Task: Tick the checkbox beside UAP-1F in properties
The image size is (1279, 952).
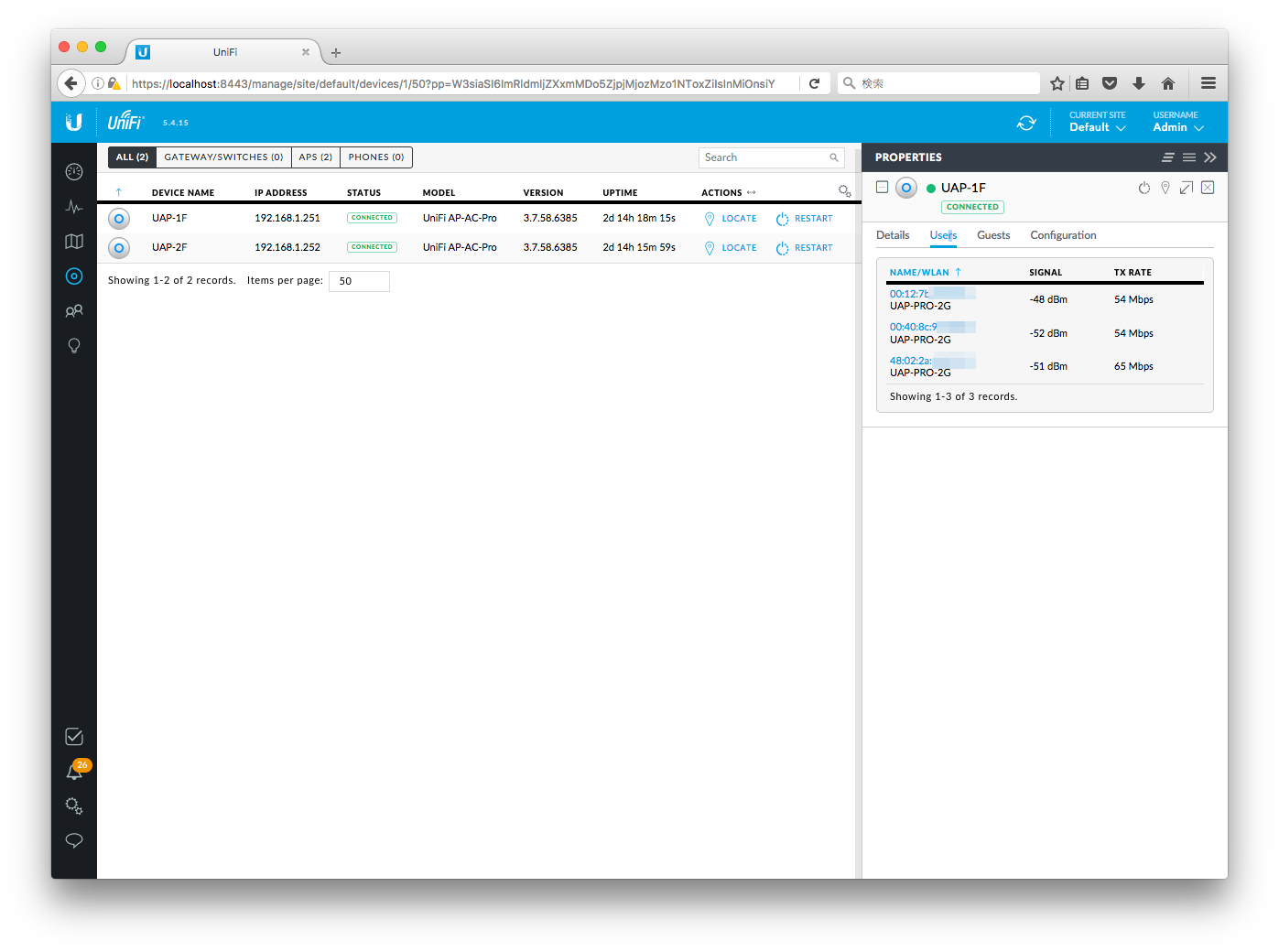Action: 883,187
